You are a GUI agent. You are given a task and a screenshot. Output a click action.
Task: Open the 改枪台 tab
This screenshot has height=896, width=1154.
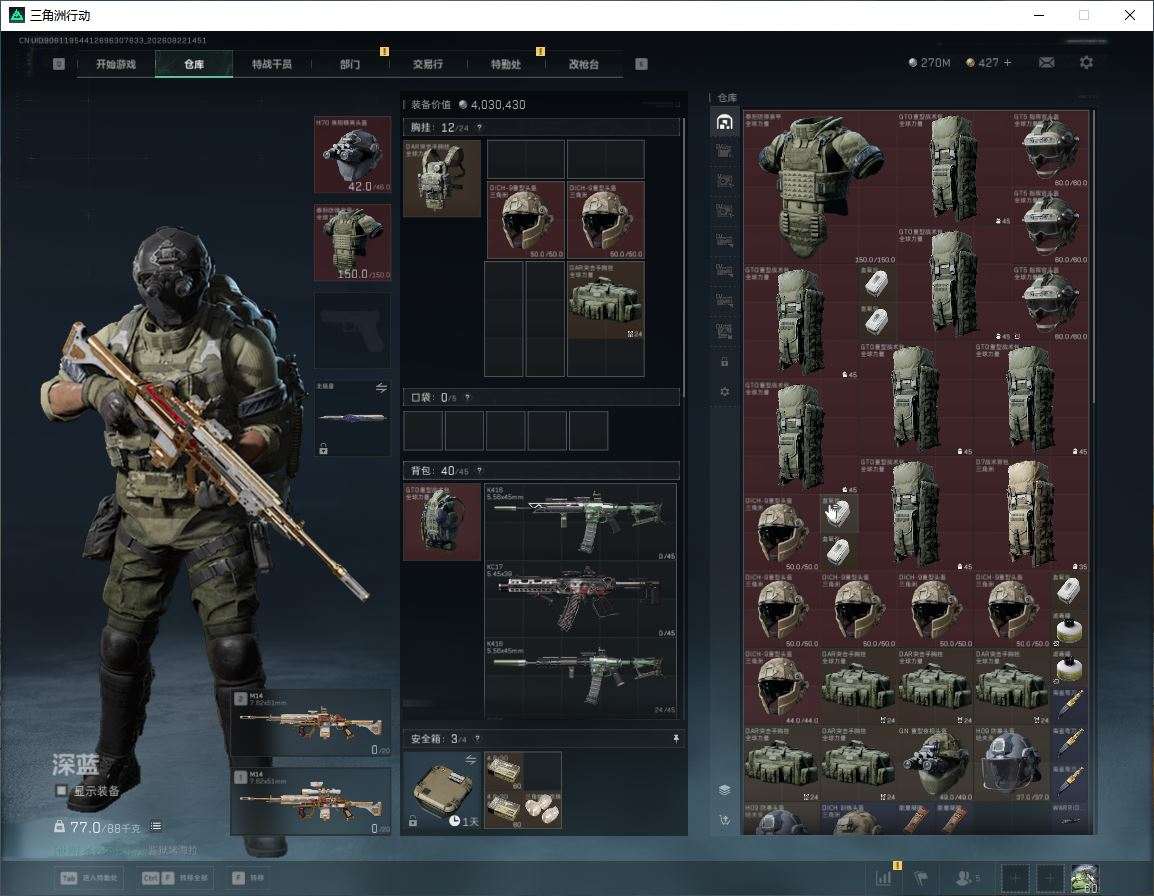[584, 64]
